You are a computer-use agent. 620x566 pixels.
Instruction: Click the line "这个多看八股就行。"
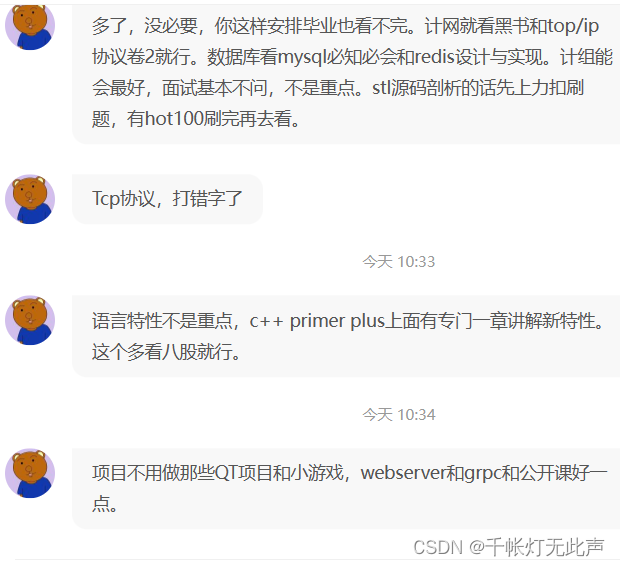pyautogui.click(x=166, y=351)
